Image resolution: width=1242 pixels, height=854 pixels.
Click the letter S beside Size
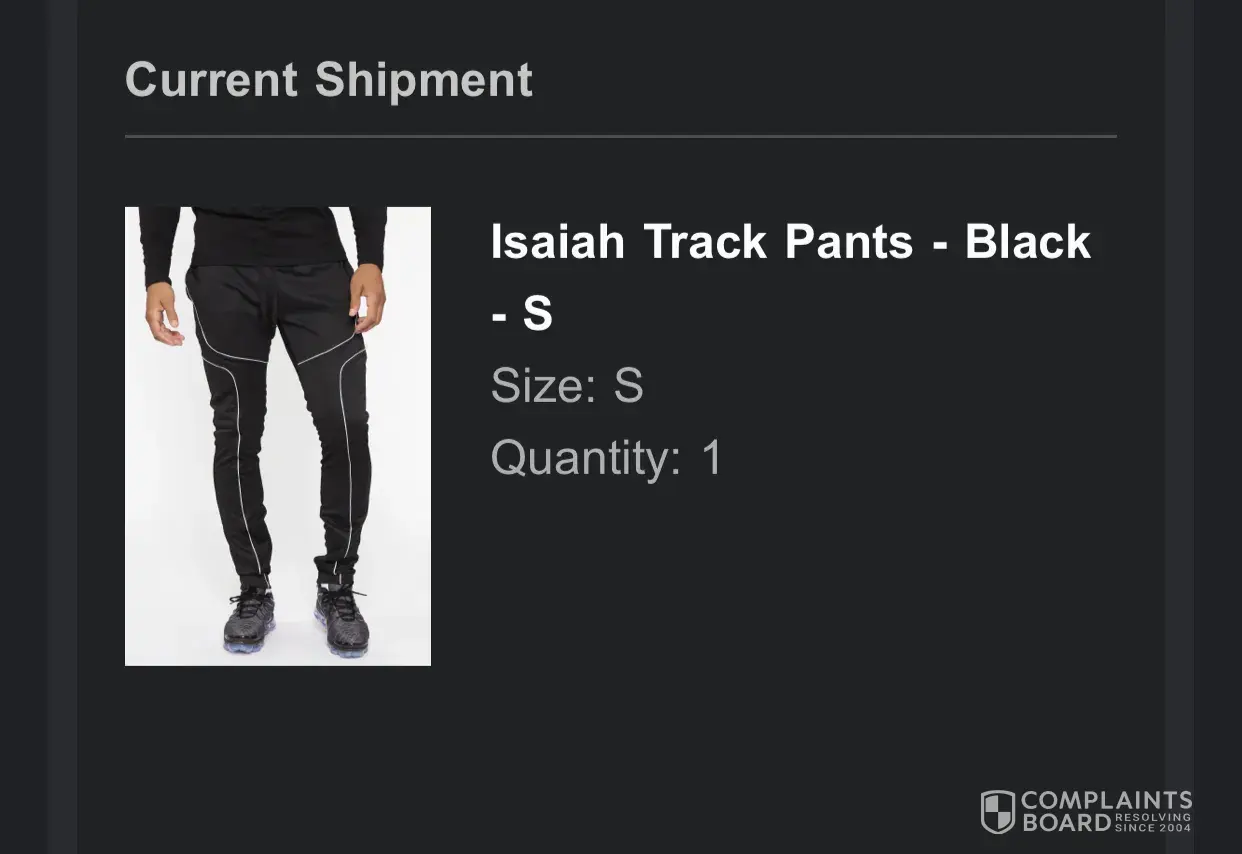pos(628,385)
